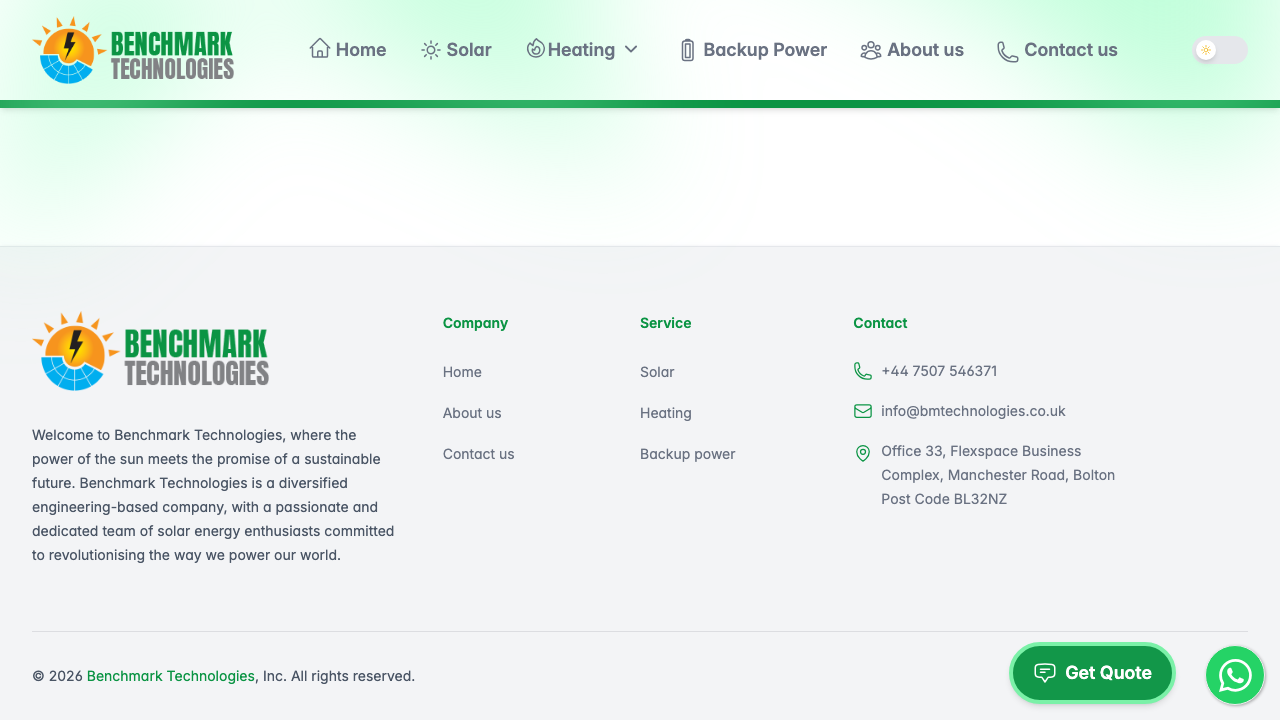Select Heating under the Service column

pyautogui.click(x=665, y=412)
